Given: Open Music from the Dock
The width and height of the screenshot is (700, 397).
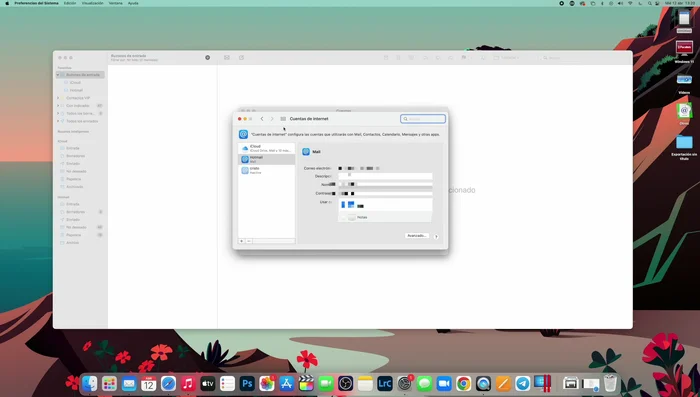Looking at the screenshot, I should (188, 384).
